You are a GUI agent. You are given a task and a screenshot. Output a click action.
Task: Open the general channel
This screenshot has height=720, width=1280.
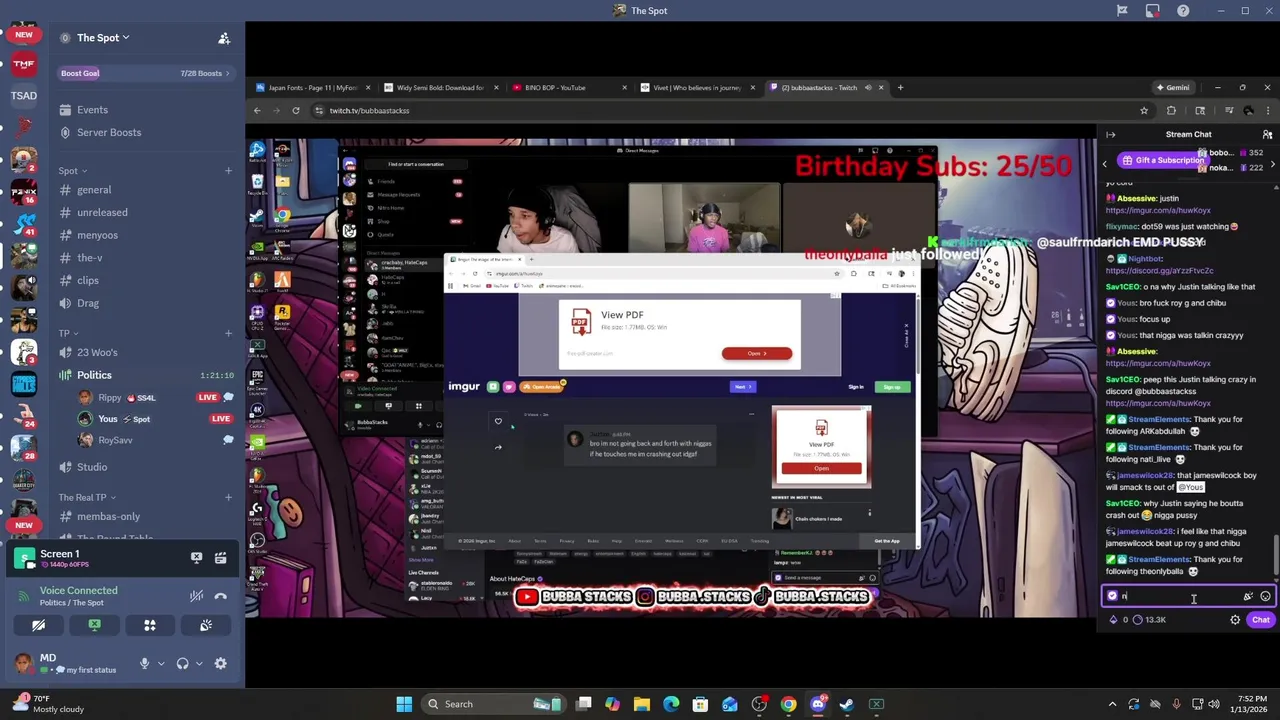(x=145, y=190)
